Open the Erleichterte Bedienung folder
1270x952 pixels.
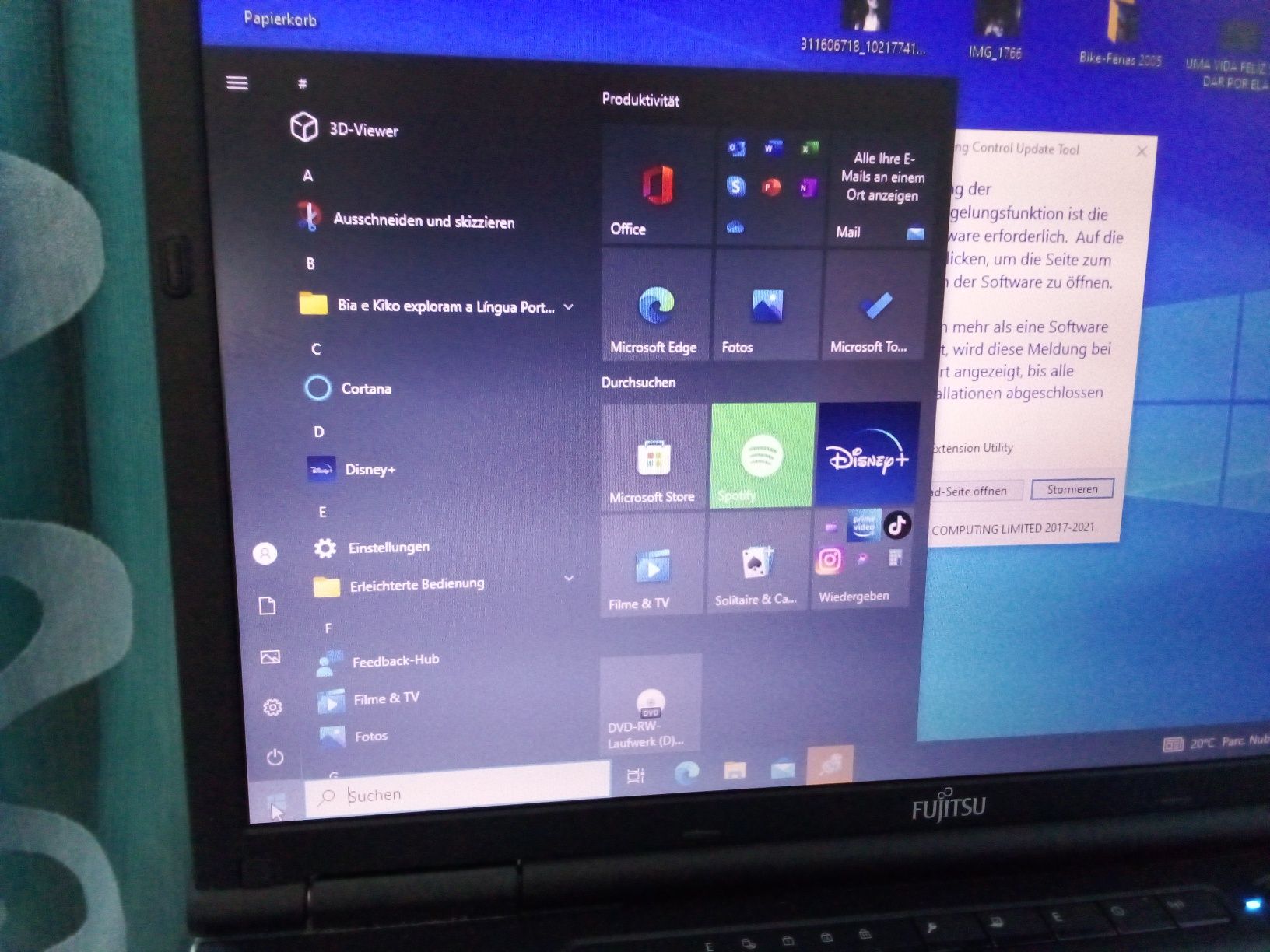point(399,585)
